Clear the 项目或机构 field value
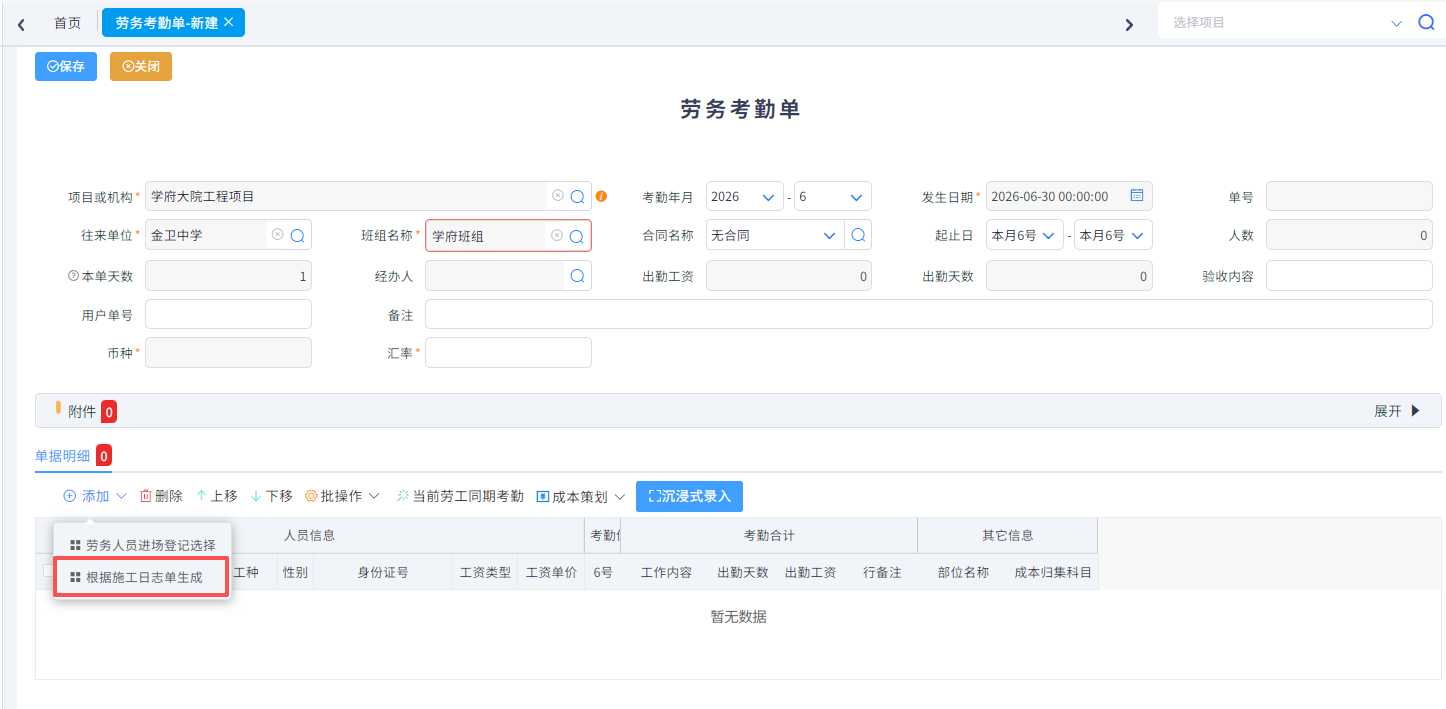Image resolution: width=1446 pixels, height=709 pixels. 558,196
